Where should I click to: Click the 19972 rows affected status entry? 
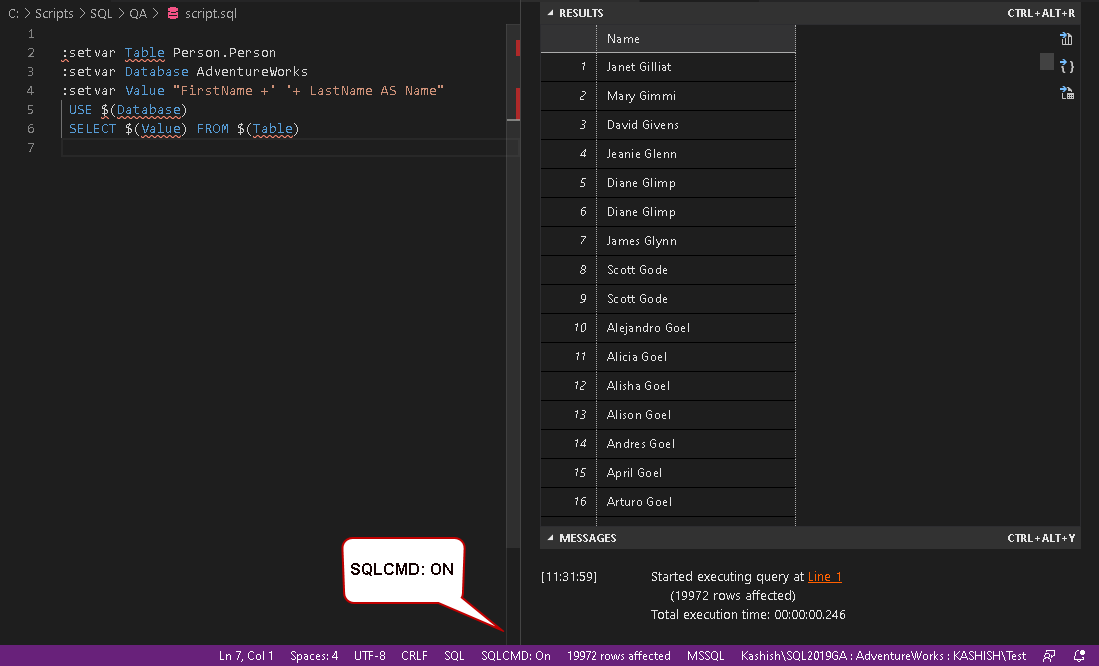(619, 655)
